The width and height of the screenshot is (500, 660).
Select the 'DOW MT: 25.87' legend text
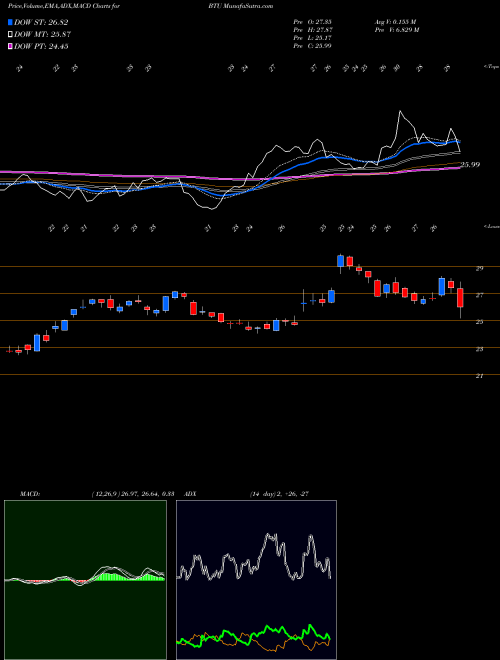42,34
